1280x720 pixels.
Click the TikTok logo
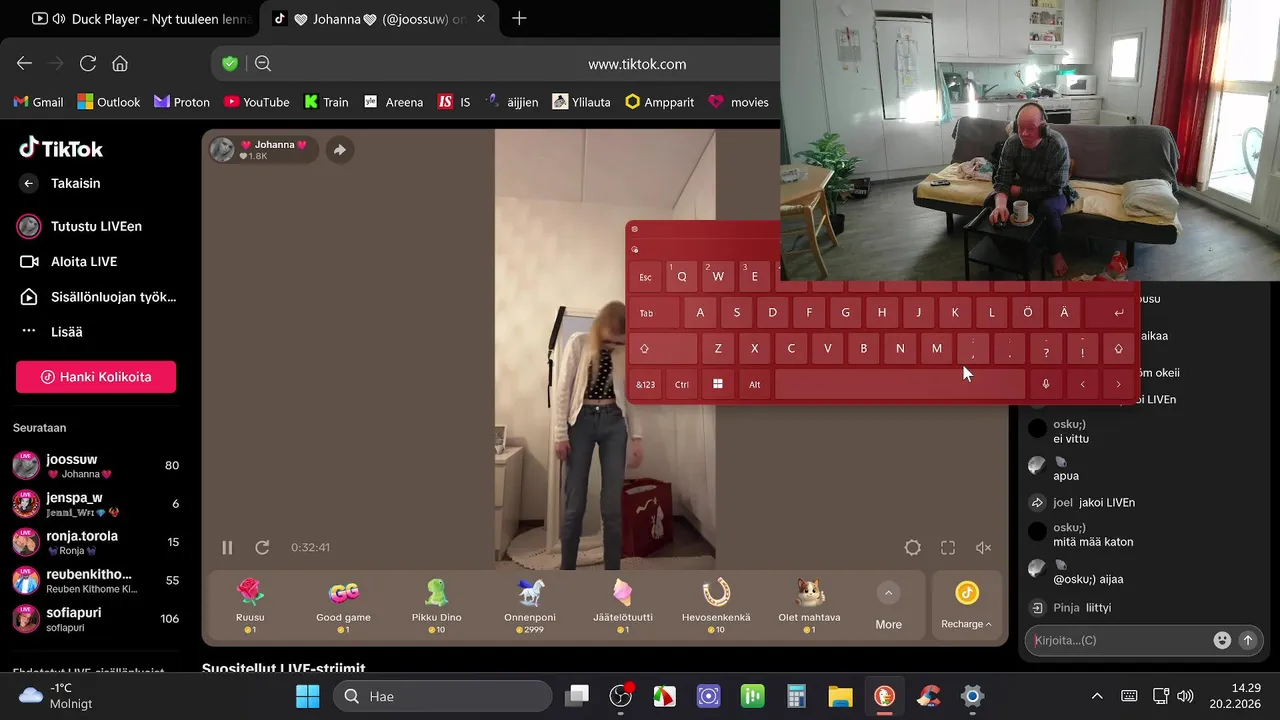click(x=61, y=148)
